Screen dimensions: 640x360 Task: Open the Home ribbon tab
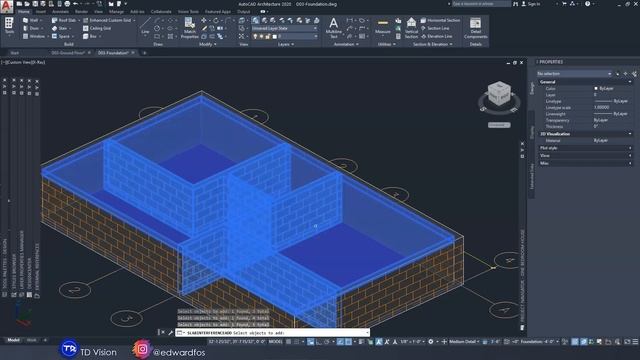24,12
